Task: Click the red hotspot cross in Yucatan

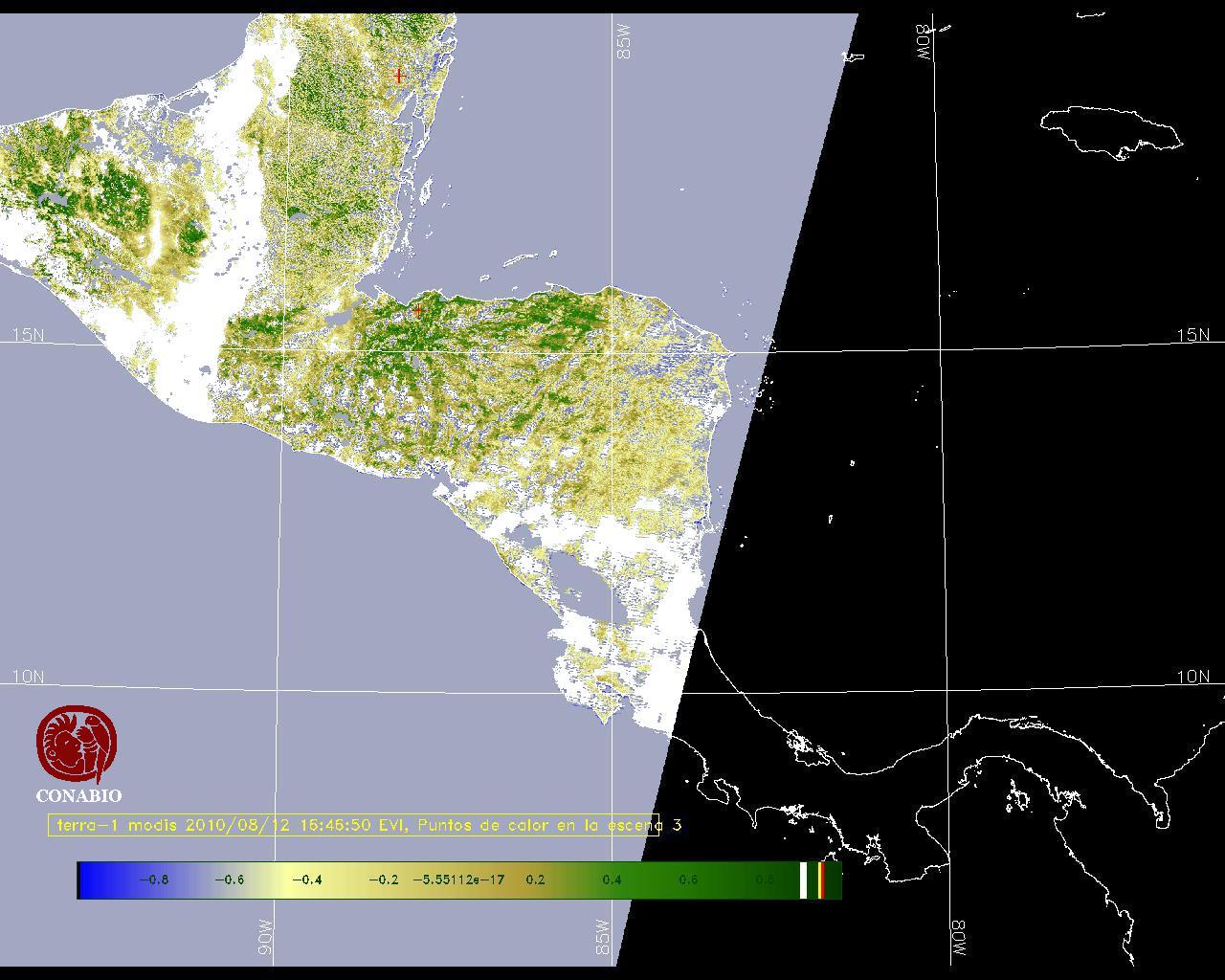Action: (x=399, y=76)
